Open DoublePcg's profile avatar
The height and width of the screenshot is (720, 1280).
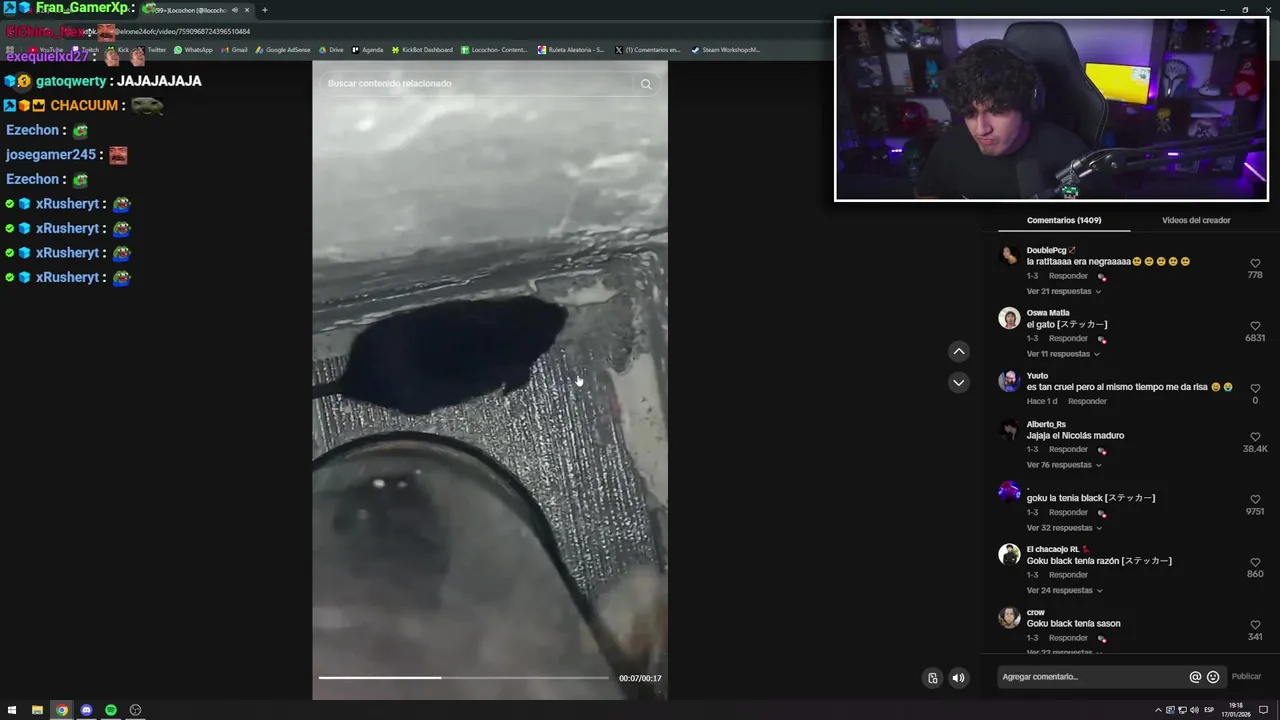(x=1009, y=255)
